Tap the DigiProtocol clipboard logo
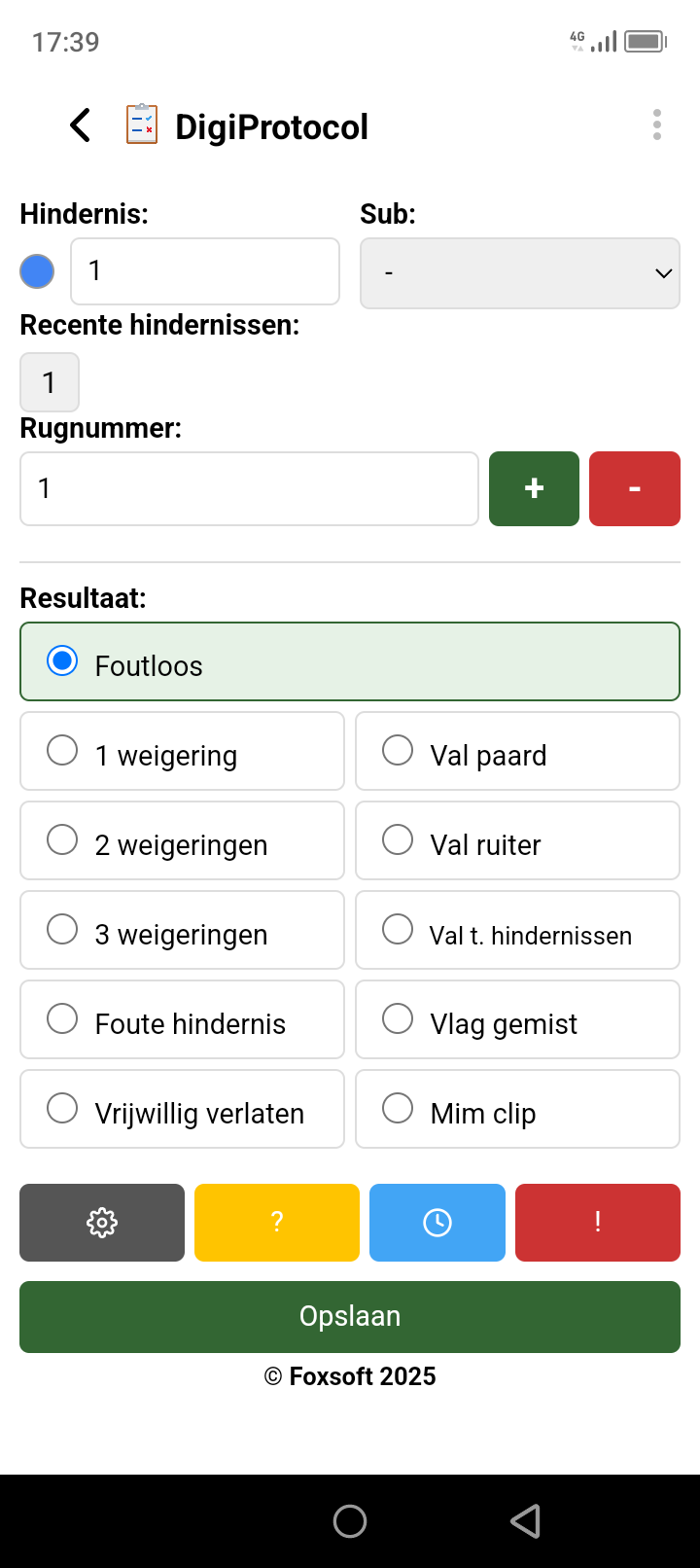 coord(142,125)
